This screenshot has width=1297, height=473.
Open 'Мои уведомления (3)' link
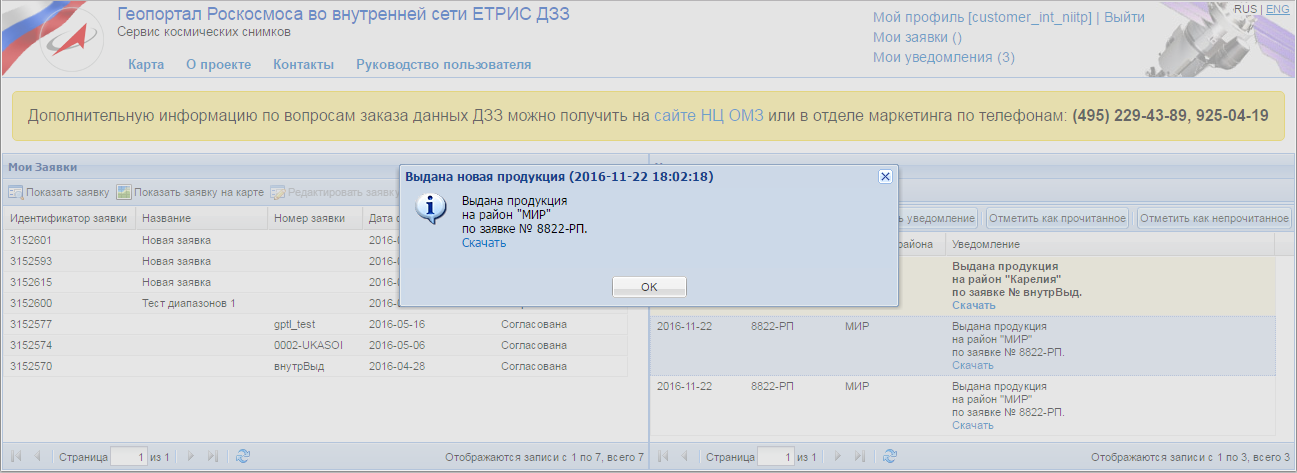(943, 57)
